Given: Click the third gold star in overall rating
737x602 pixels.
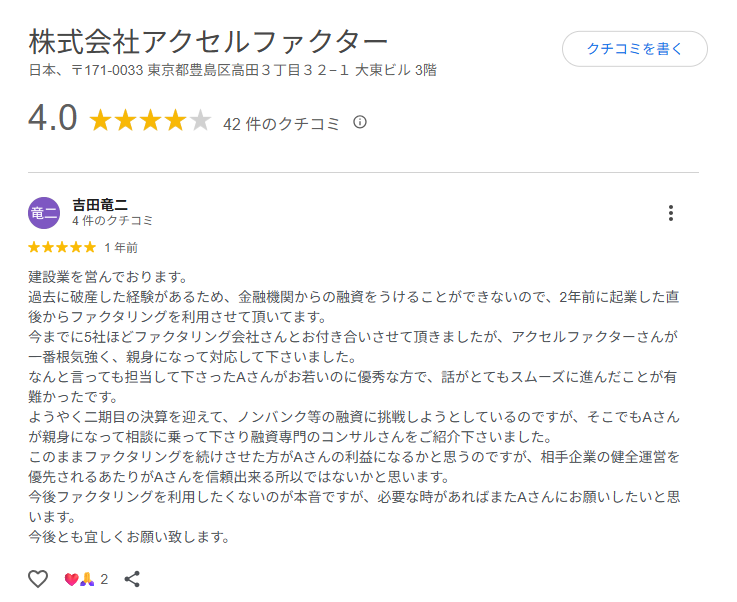Looking at the screenshot, I should click(x=150, y=122).
